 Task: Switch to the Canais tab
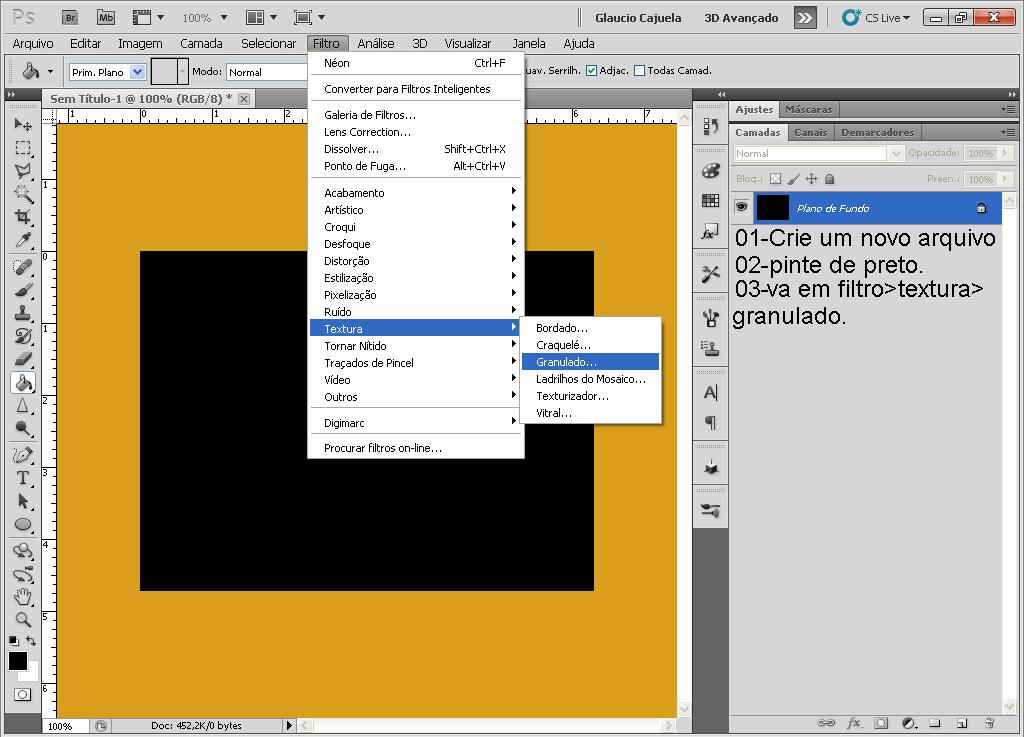[810, 131]
